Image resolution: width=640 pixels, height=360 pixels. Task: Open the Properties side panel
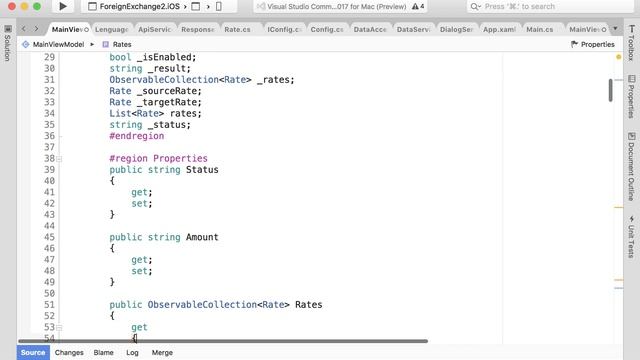pos(631,97)
